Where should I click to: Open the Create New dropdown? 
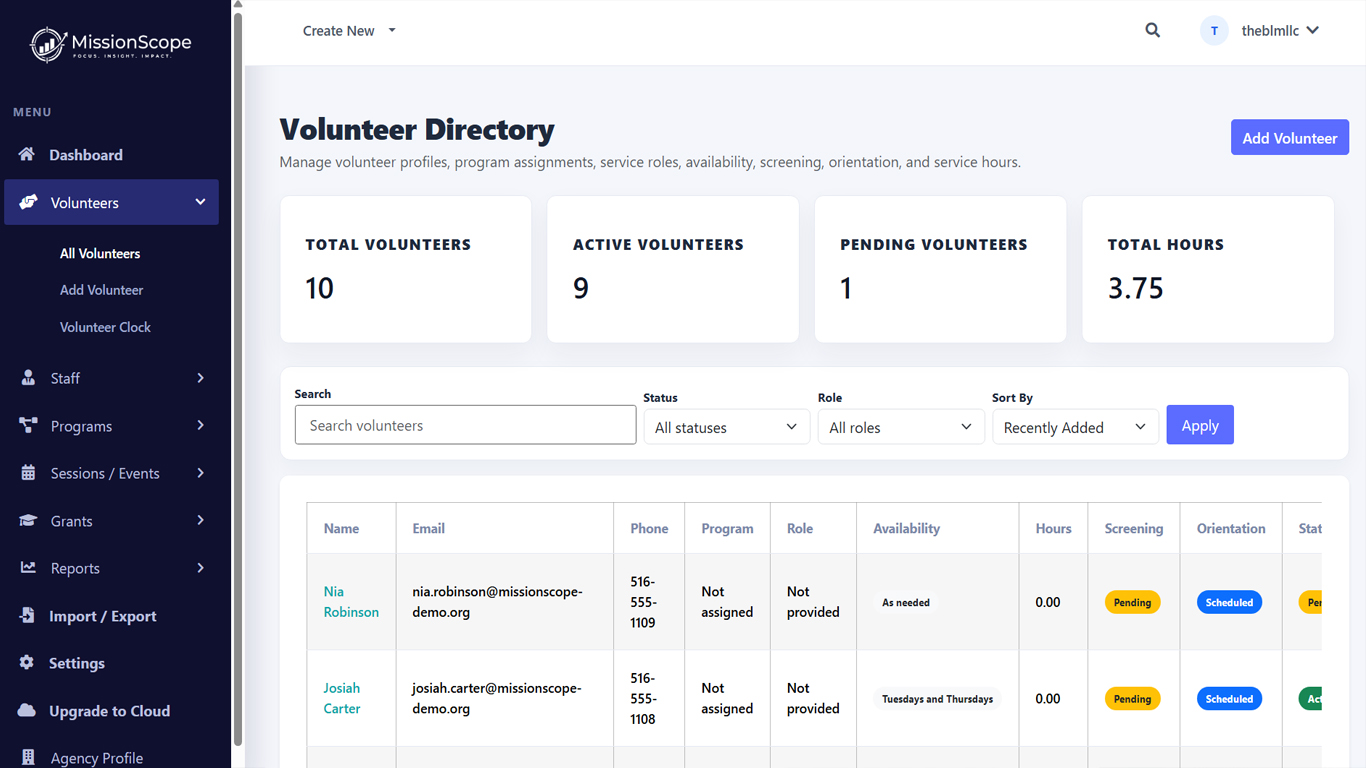tap(350, 31)
